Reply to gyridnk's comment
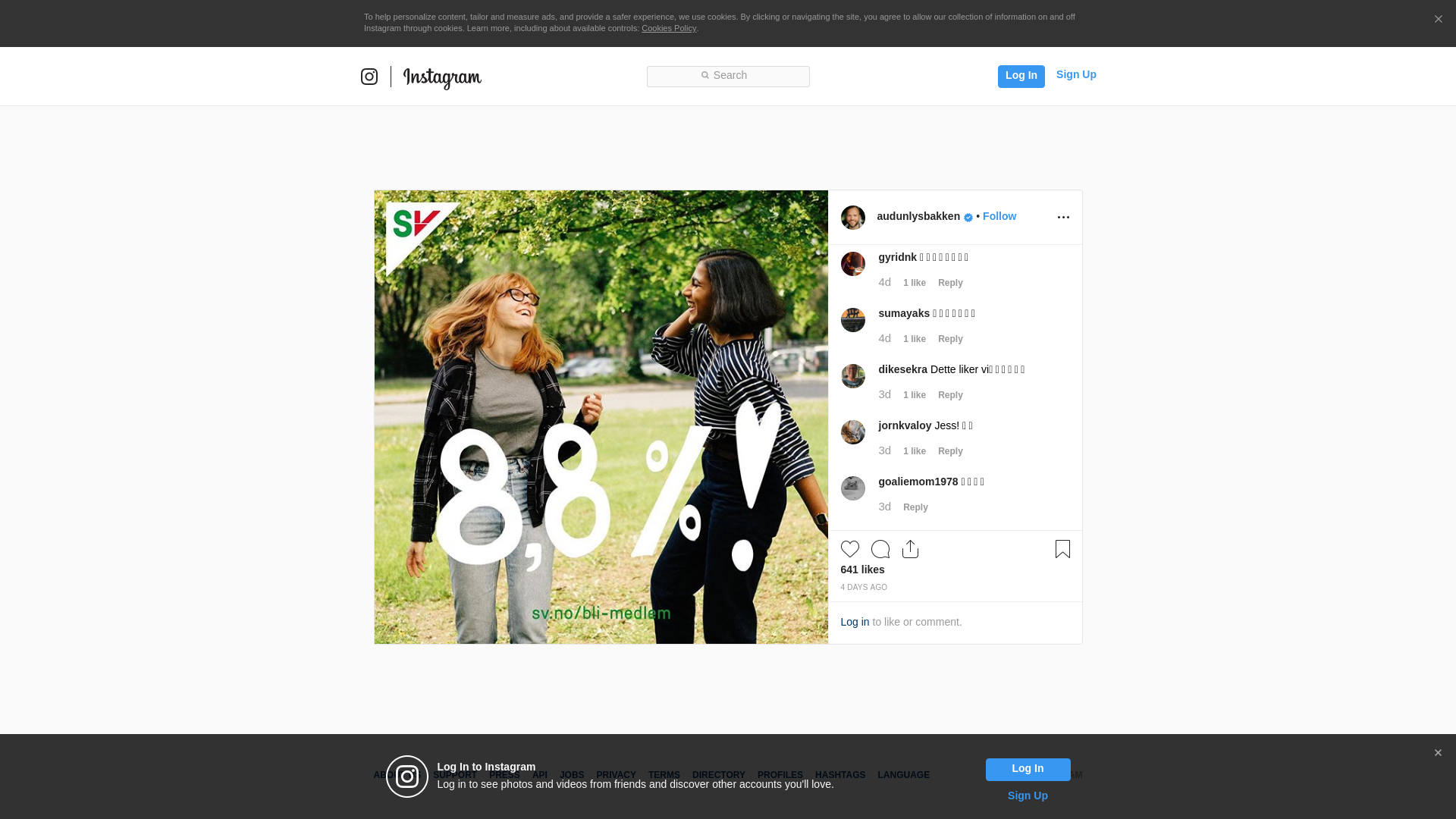 950,283
